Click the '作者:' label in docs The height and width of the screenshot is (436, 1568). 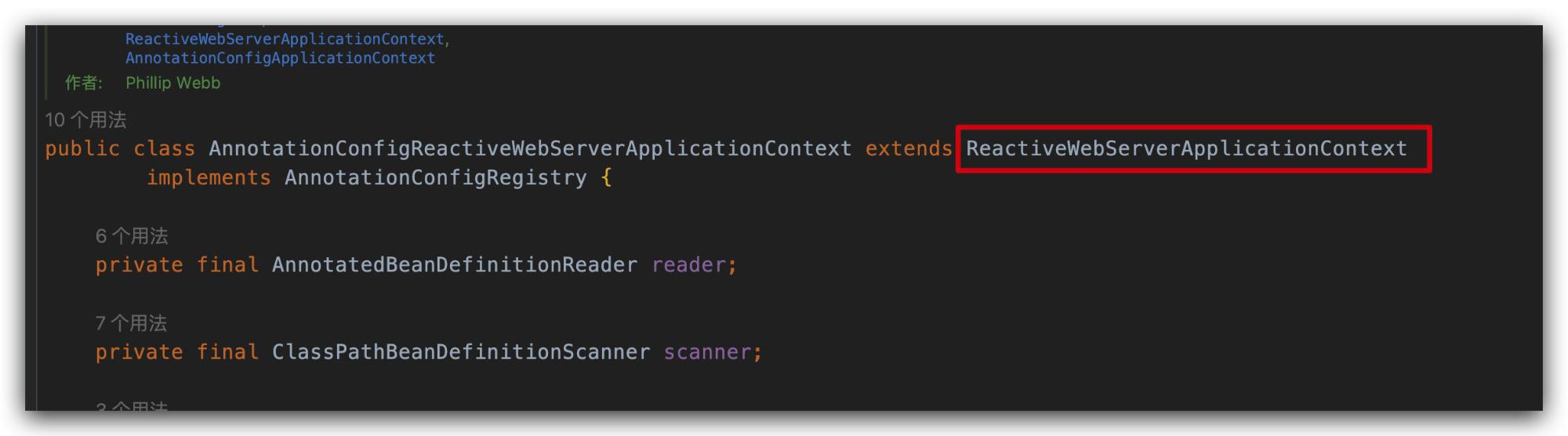click(x=84, y=83)
